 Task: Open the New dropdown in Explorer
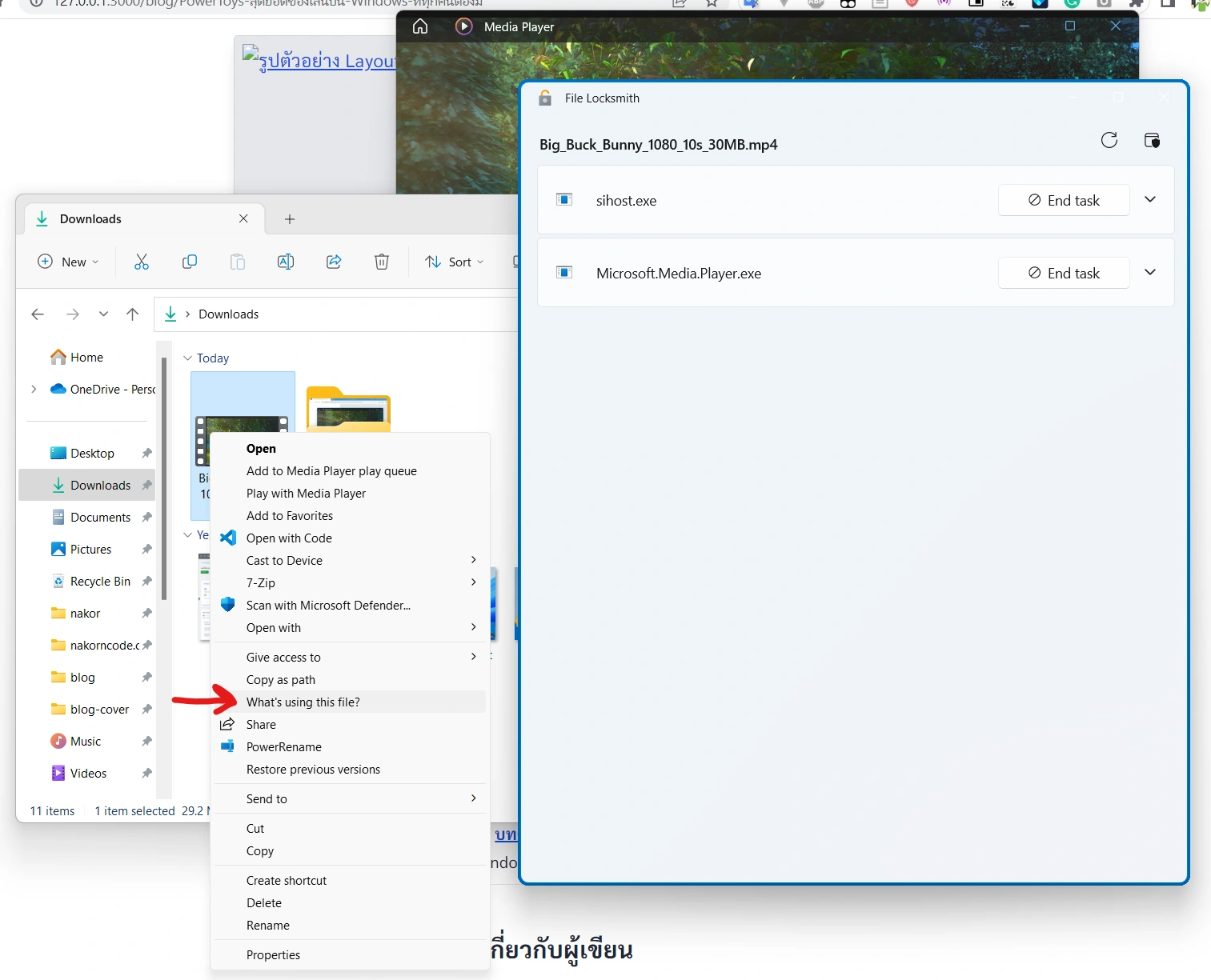click(x=69, y=262)
